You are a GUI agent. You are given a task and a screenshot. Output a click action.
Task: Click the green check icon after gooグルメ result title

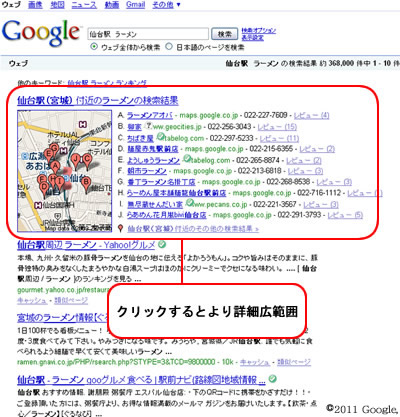[273, 379]
